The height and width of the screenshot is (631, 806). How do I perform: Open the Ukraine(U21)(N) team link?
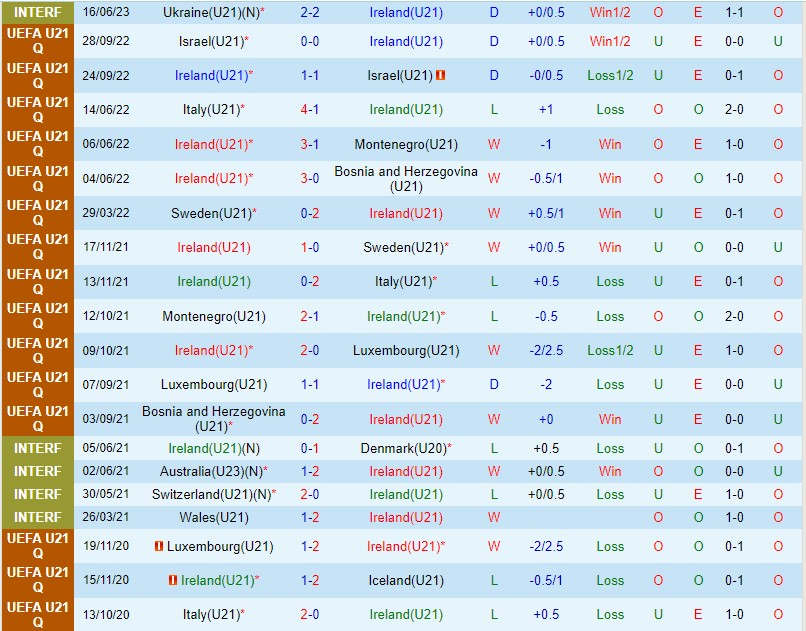click(x=211, y=13)
